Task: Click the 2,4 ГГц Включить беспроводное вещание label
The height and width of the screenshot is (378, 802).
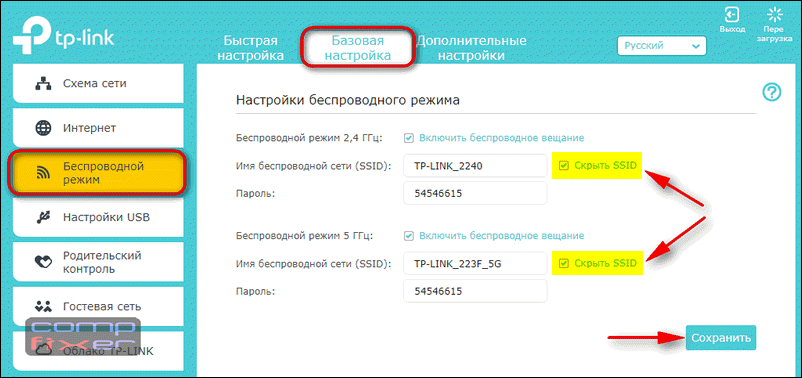Action: pos(502,138)
